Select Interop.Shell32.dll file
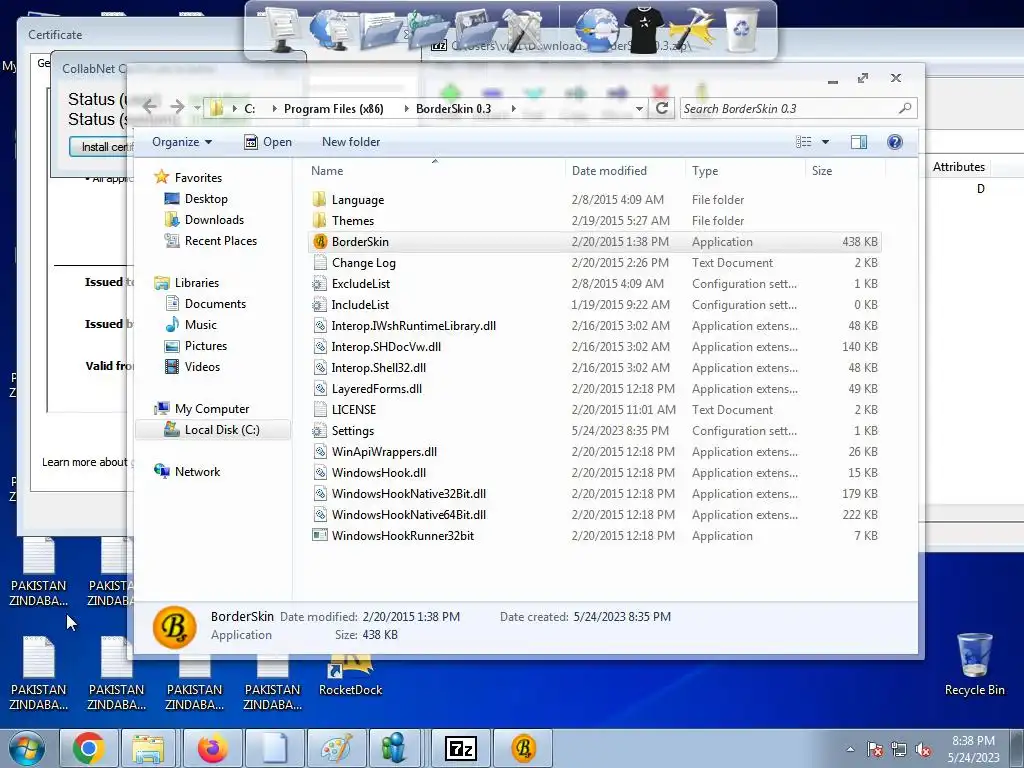 pos(379,368)
